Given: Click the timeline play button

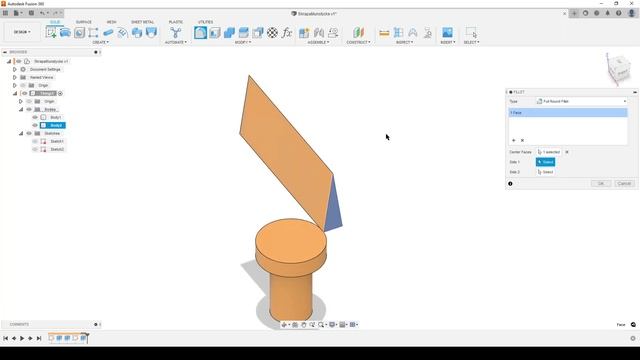Looking at the screenshot, I should pos(22,338).
